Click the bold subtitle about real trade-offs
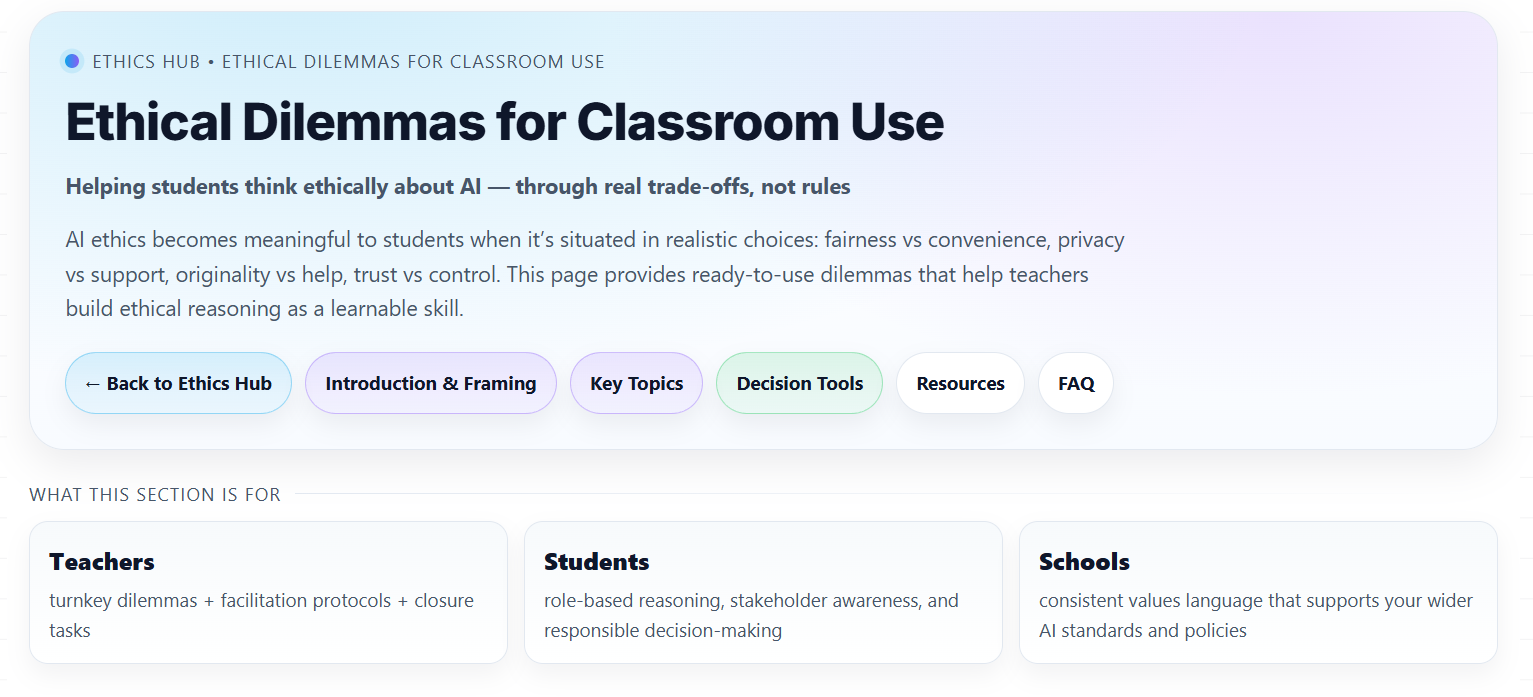Viewport: 1533px width, 697px height. click(457, 187)
